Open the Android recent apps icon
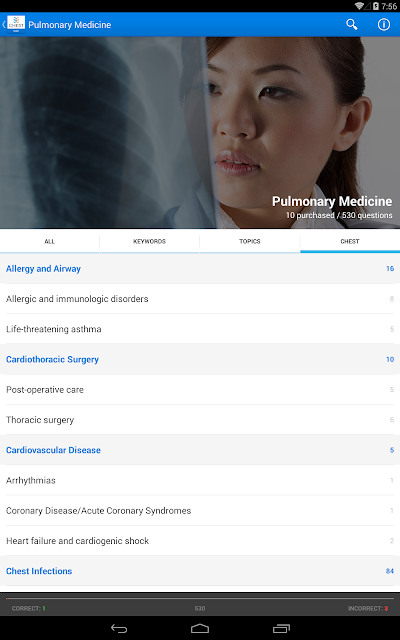This screenshot has width=400, height=640. 281,629
